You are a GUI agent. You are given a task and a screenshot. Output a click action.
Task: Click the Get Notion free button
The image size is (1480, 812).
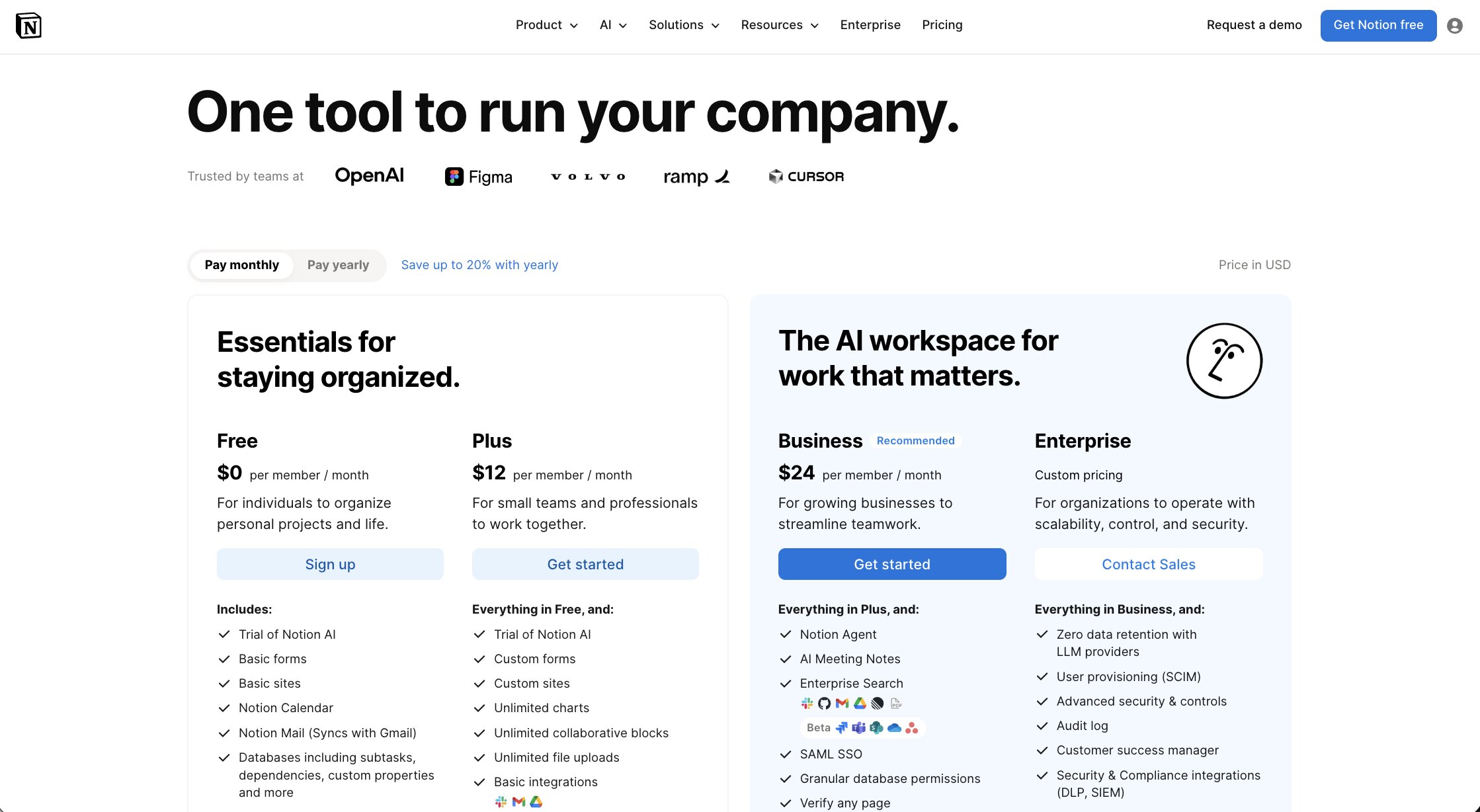coord(1378,25)
